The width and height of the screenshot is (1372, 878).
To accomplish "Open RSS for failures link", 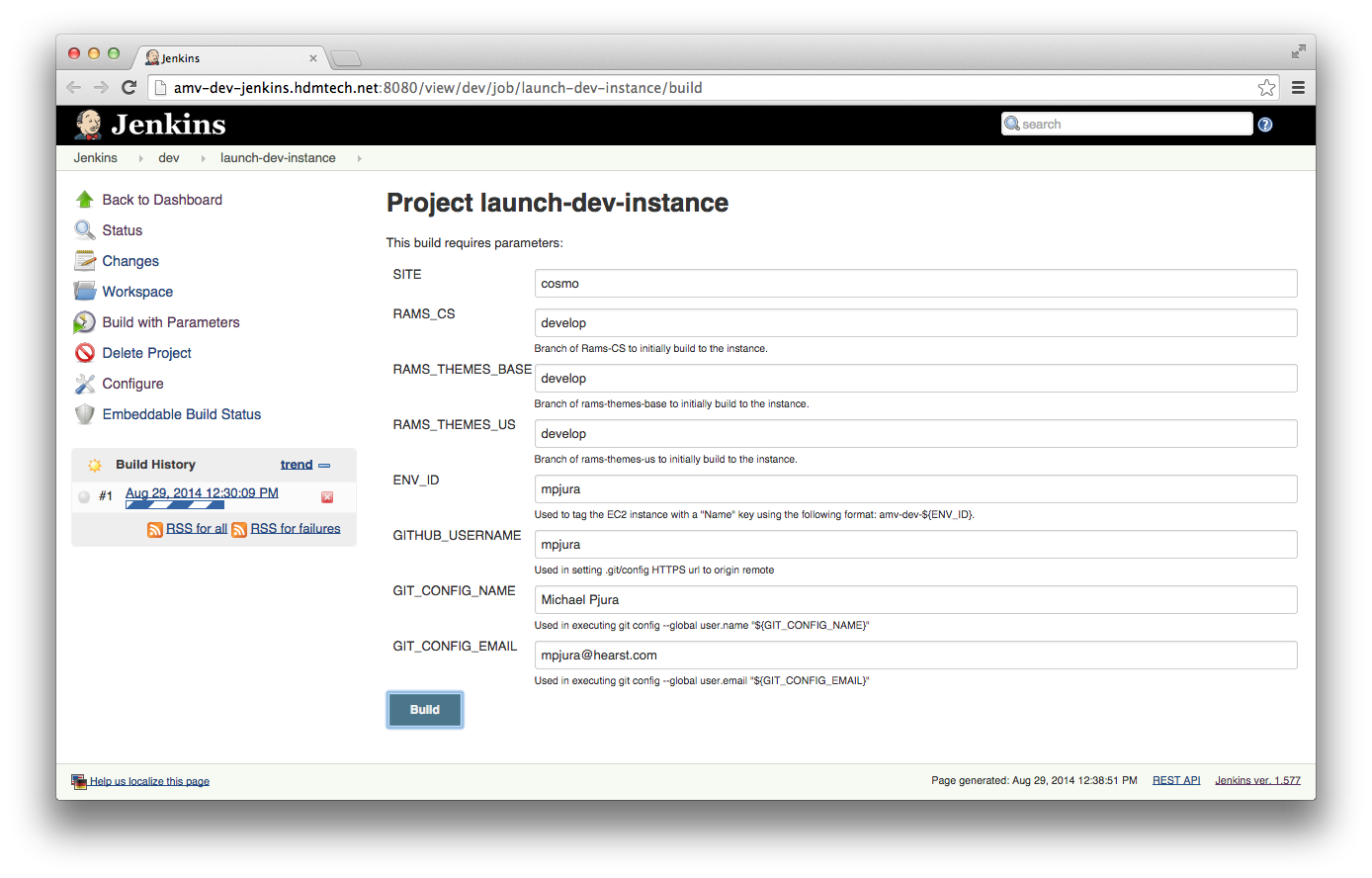I will pyautogui.click(x=296, y=529).
